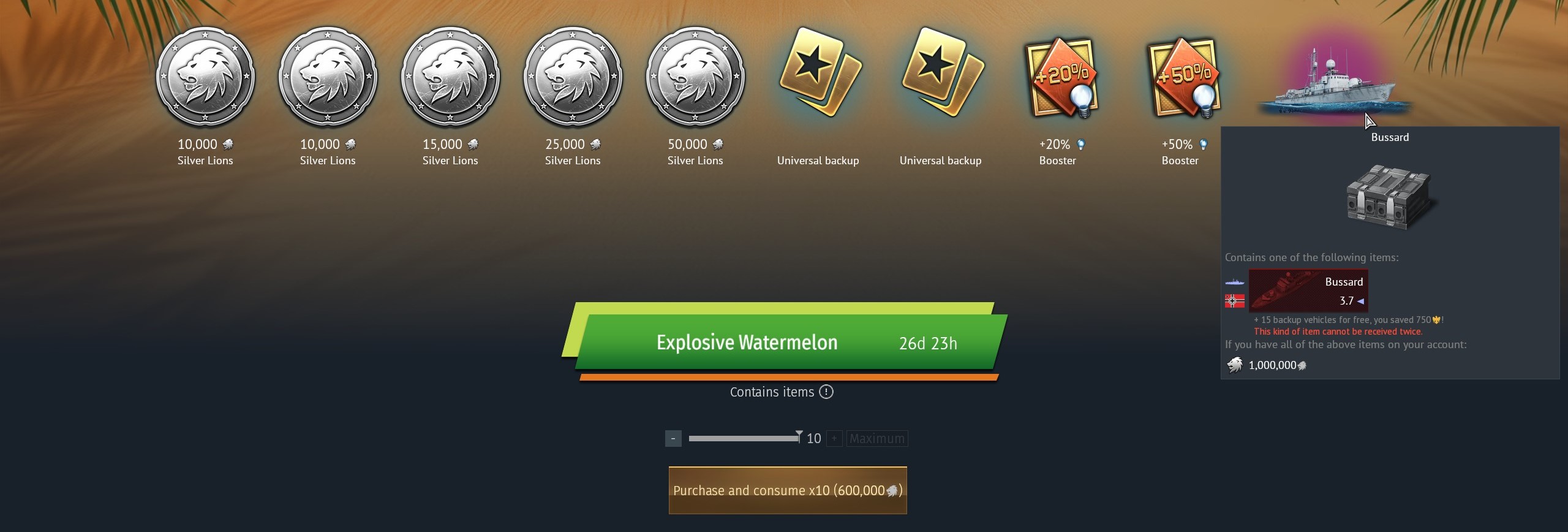Click the Maximum quantity button
The width and height of the screenshot is (1568, 532).
[877, 438]
